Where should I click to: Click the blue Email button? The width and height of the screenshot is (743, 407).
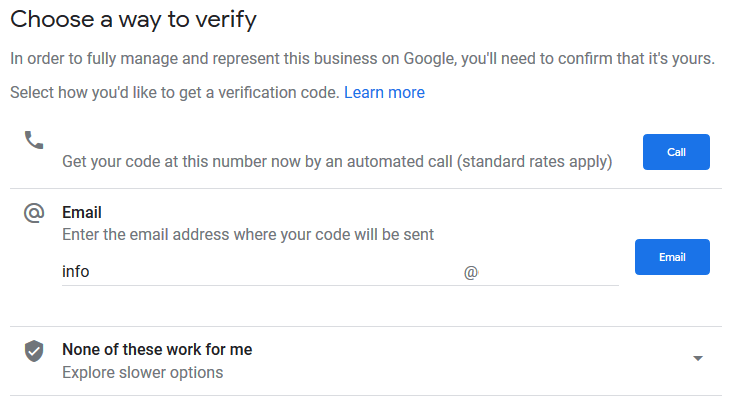pos(672,257)
